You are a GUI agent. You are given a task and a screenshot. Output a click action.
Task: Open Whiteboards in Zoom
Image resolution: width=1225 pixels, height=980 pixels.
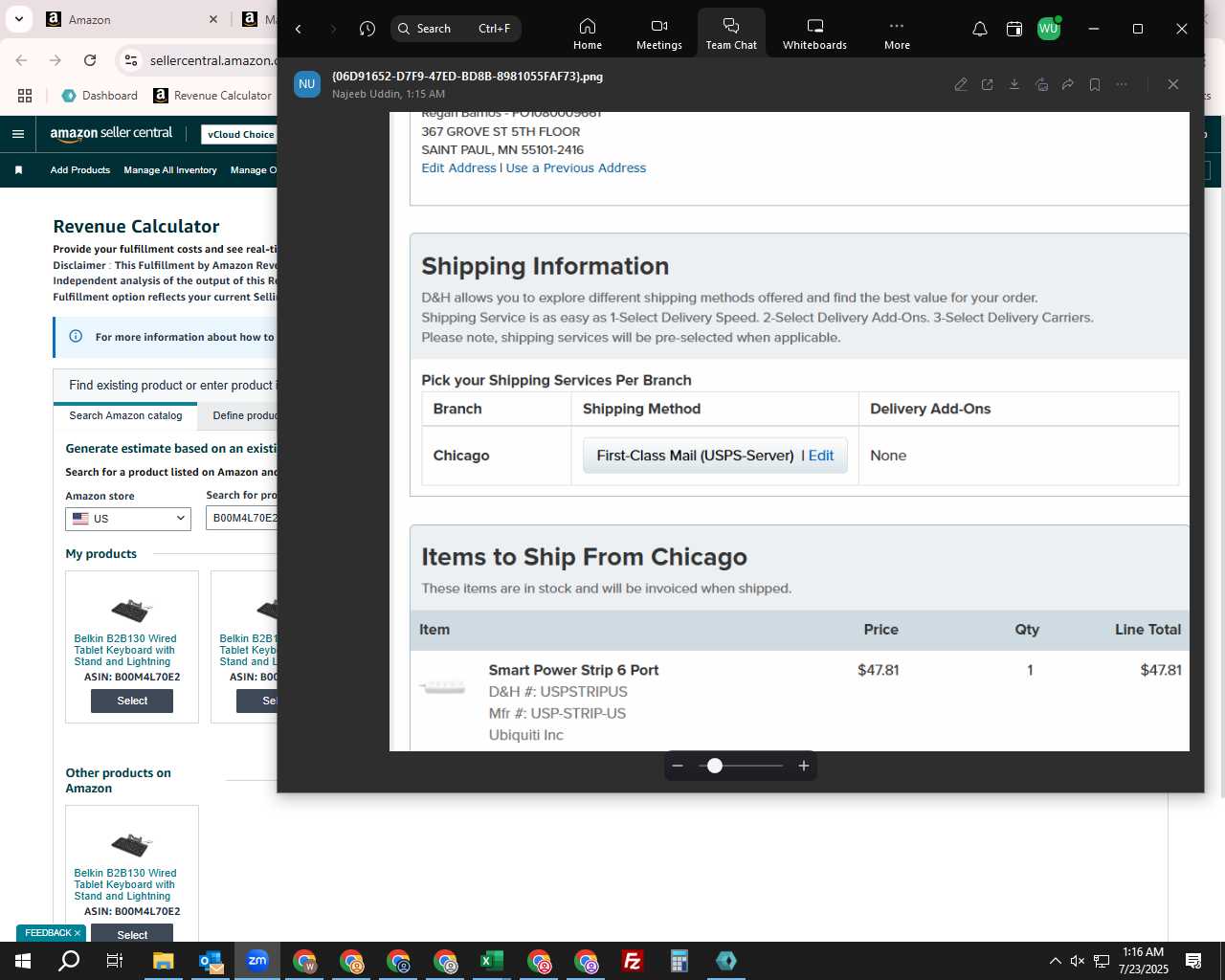click(x=814, y=33)
